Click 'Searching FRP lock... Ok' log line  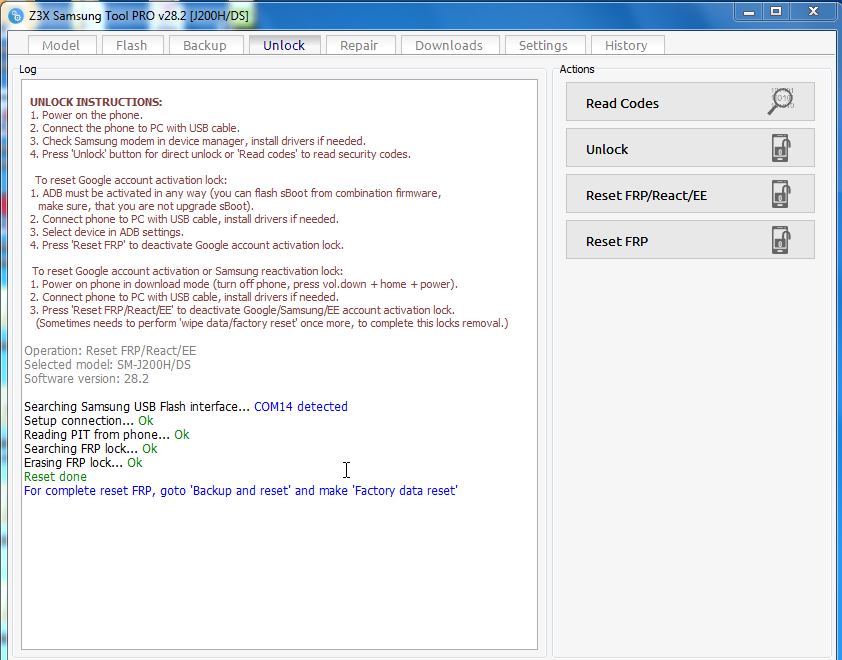point(91,448)
